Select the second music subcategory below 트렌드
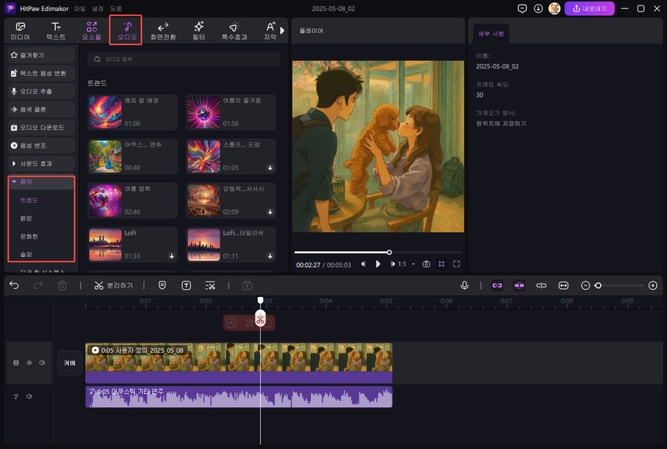667x449 pixels. 26,218
